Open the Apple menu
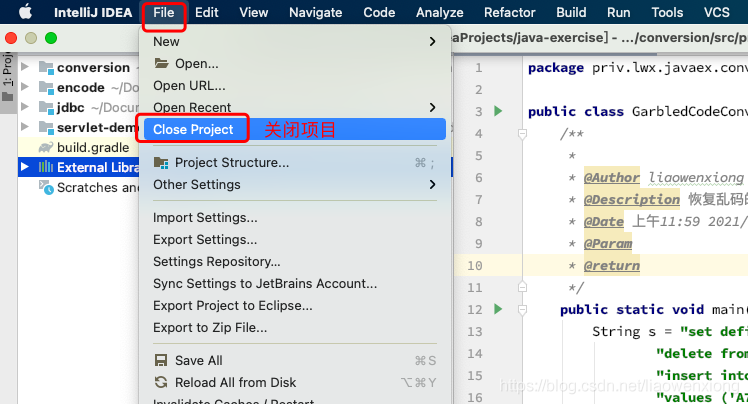 [x=25, y=11]
